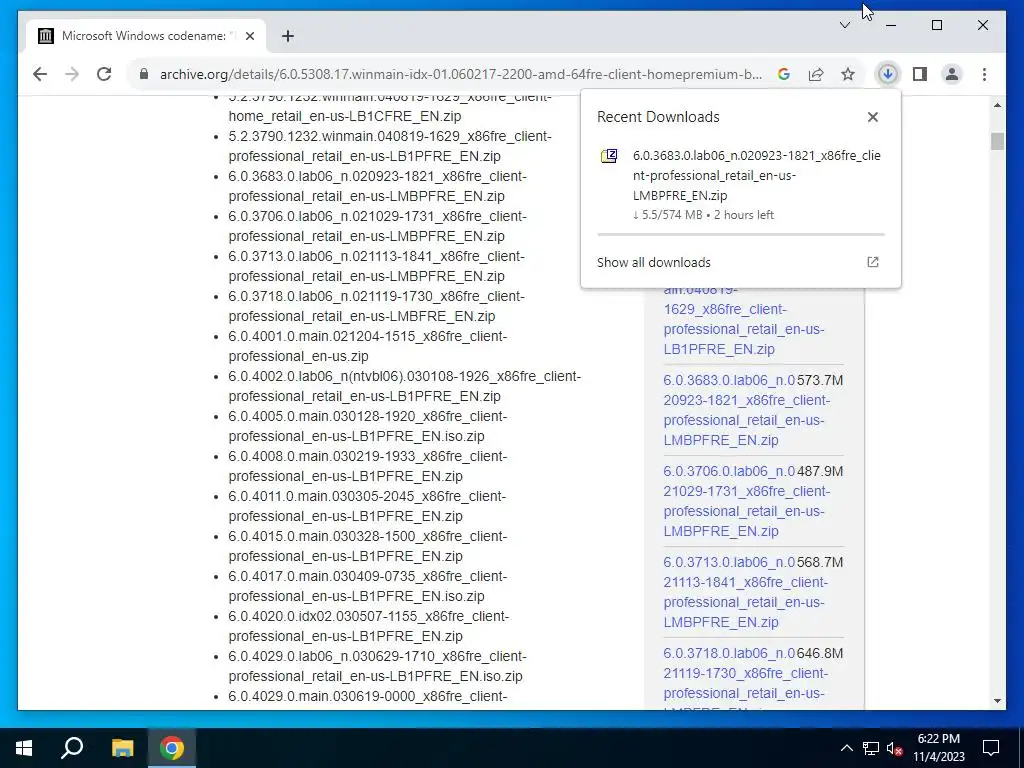Maximize the Chrome window

pyautogui.click(x=936, y=25)
